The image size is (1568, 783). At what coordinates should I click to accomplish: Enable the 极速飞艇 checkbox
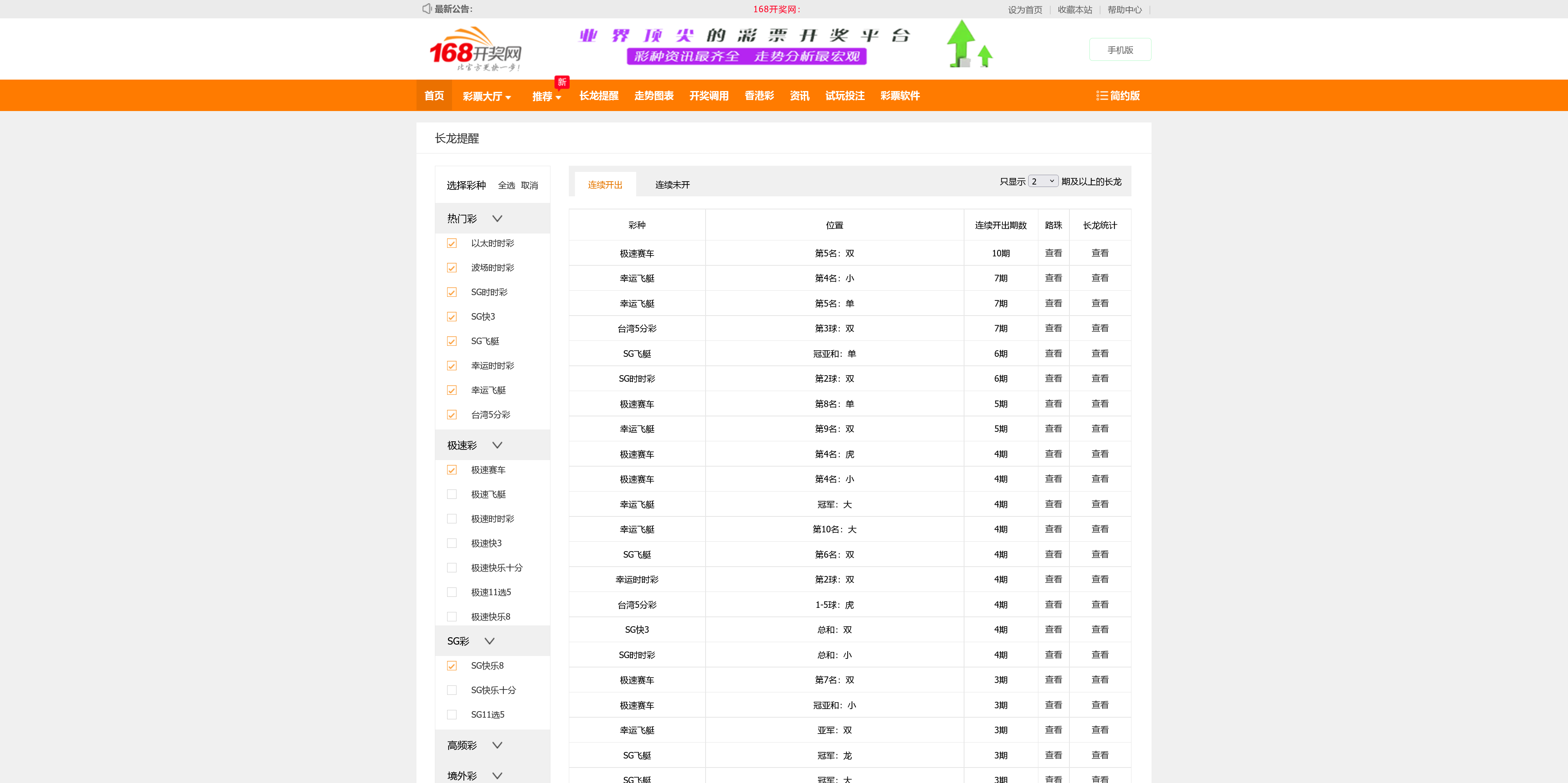pos(452,494)
